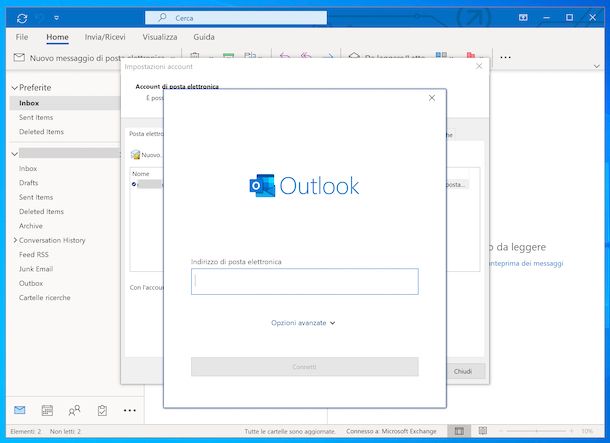Select the Conversation History folder
This screenshot has height=443, width=610.
point(52,240)
